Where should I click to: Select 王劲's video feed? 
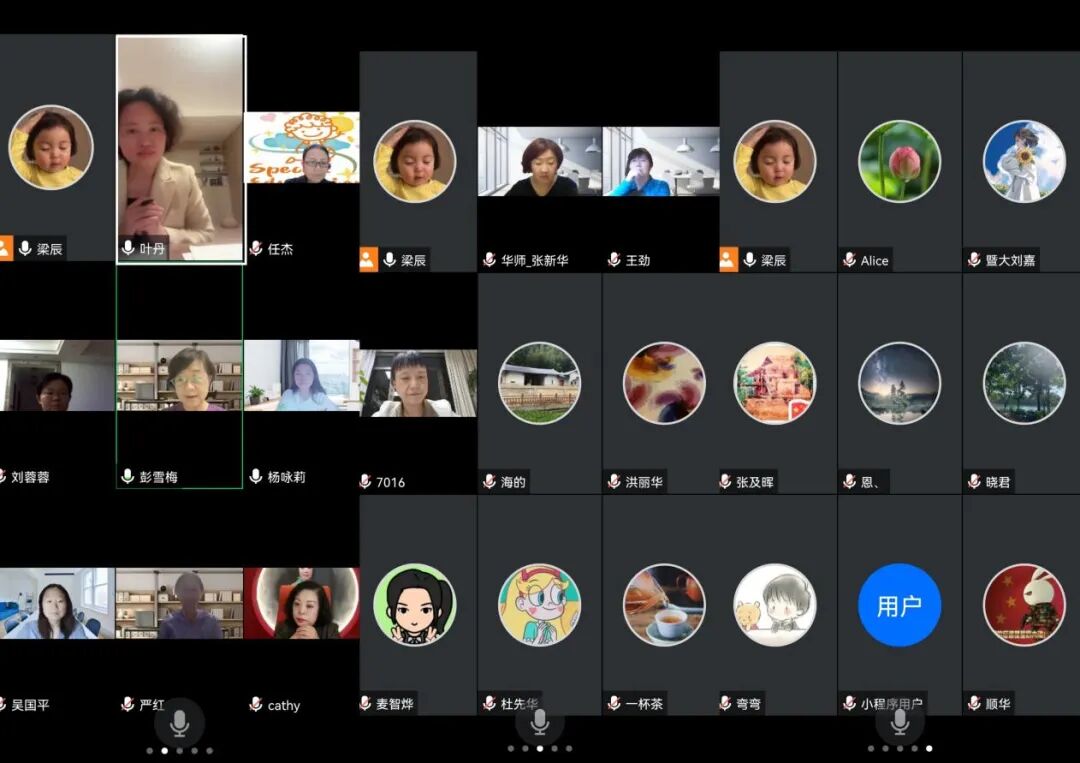(x=661, y=161)
